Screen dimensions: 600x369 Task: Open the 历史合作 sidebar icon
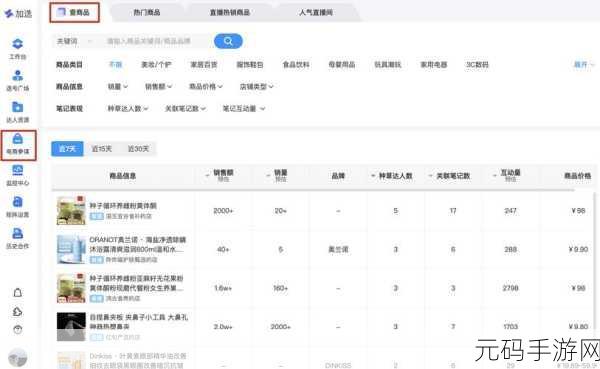[18, 233]
